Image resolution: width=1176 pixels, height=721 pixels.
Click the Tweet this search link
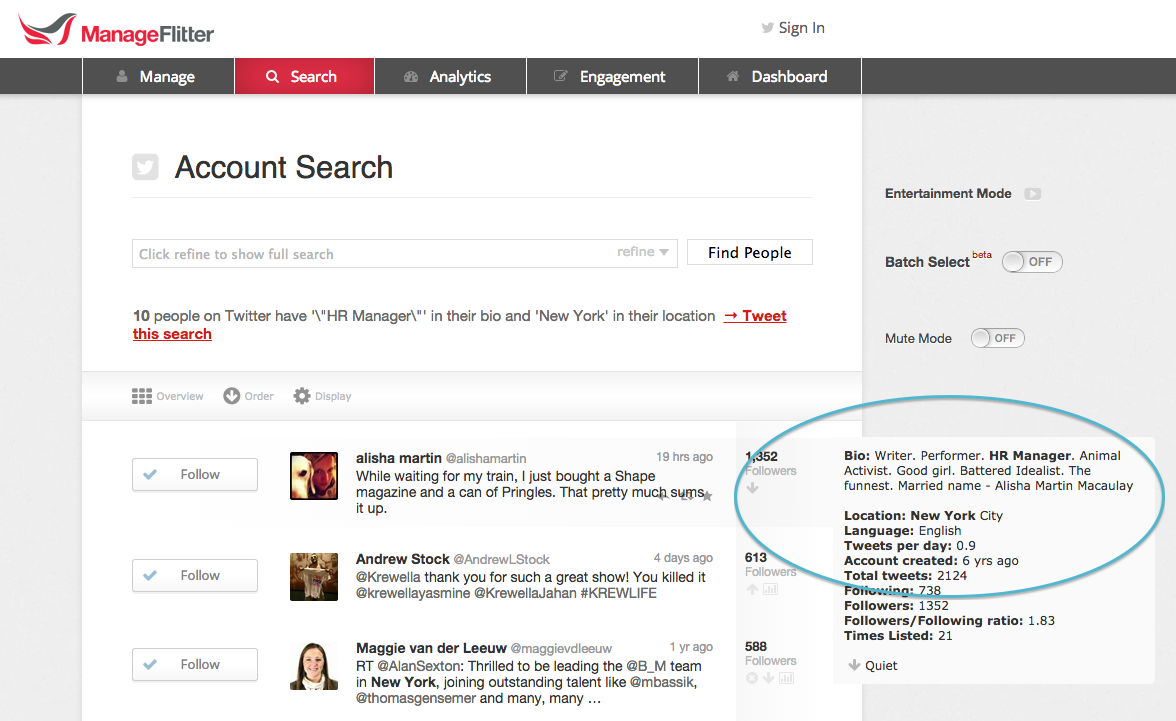coord(755,316)
